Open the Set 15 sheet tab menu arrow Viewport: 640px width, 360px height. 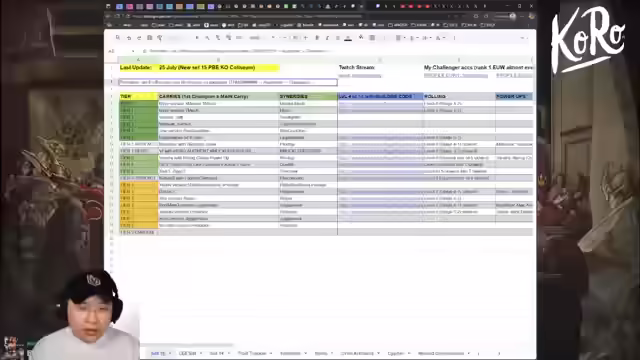pos(170,353)
